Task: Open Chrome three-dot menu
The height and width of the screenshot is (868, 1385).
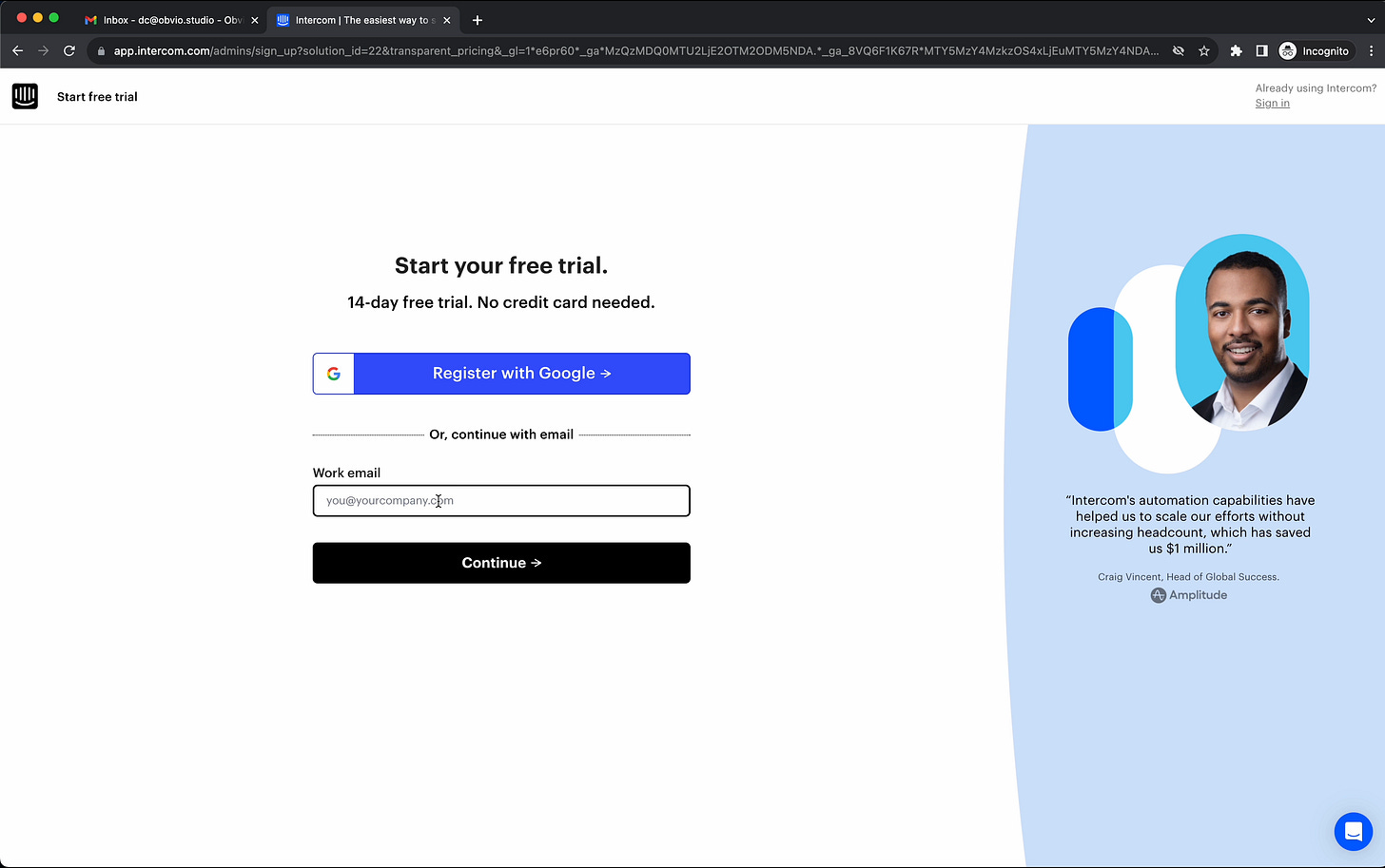Action: pos(1371,51)
